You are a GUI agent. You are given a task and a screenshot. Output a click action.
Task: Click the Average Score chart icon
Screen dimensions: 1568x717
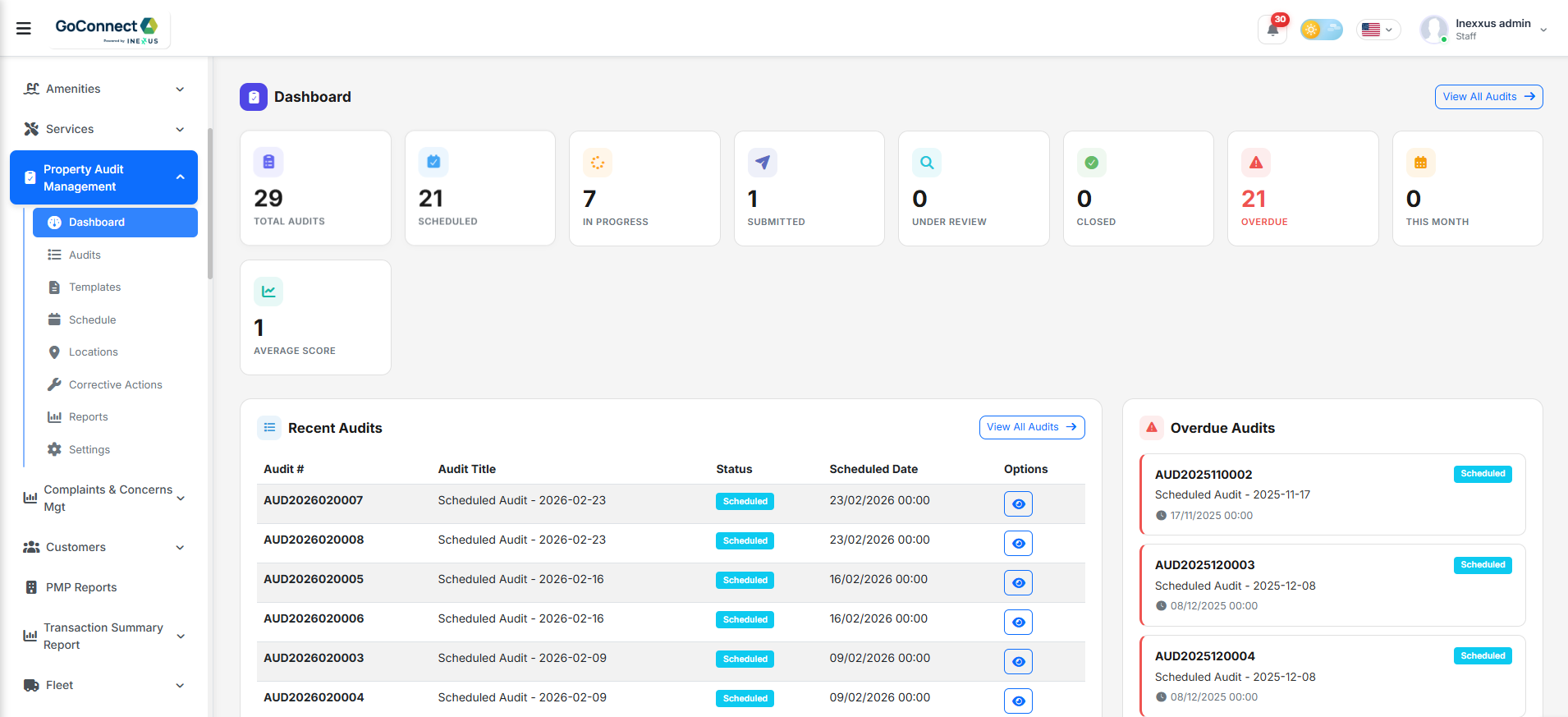(268, 292)
